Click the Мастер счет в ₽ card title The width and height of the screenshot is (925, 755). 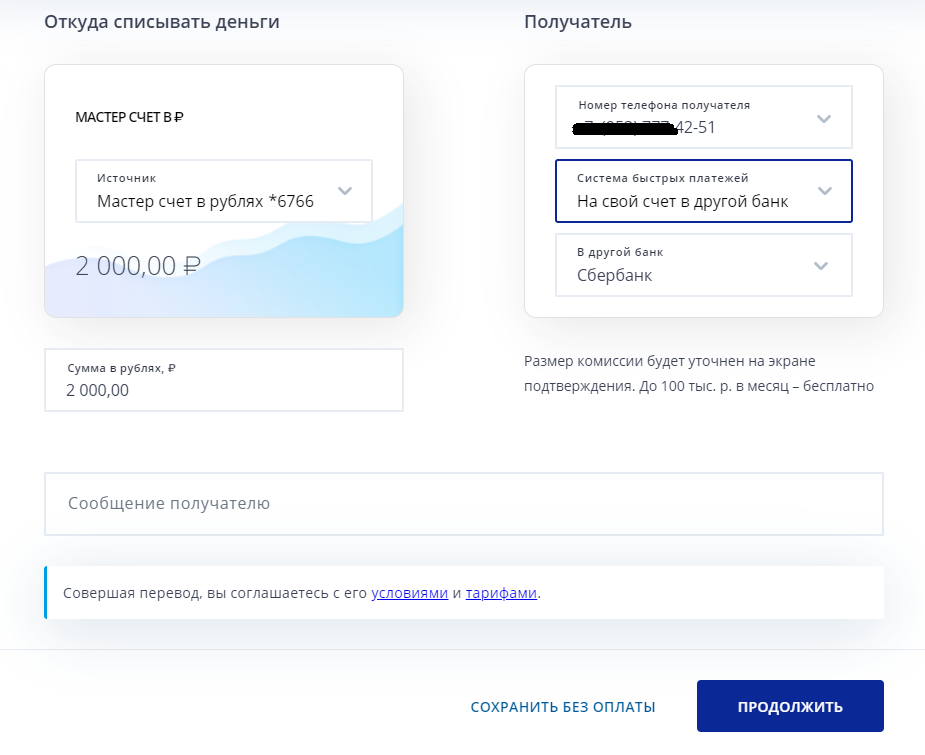pos(129,117)
